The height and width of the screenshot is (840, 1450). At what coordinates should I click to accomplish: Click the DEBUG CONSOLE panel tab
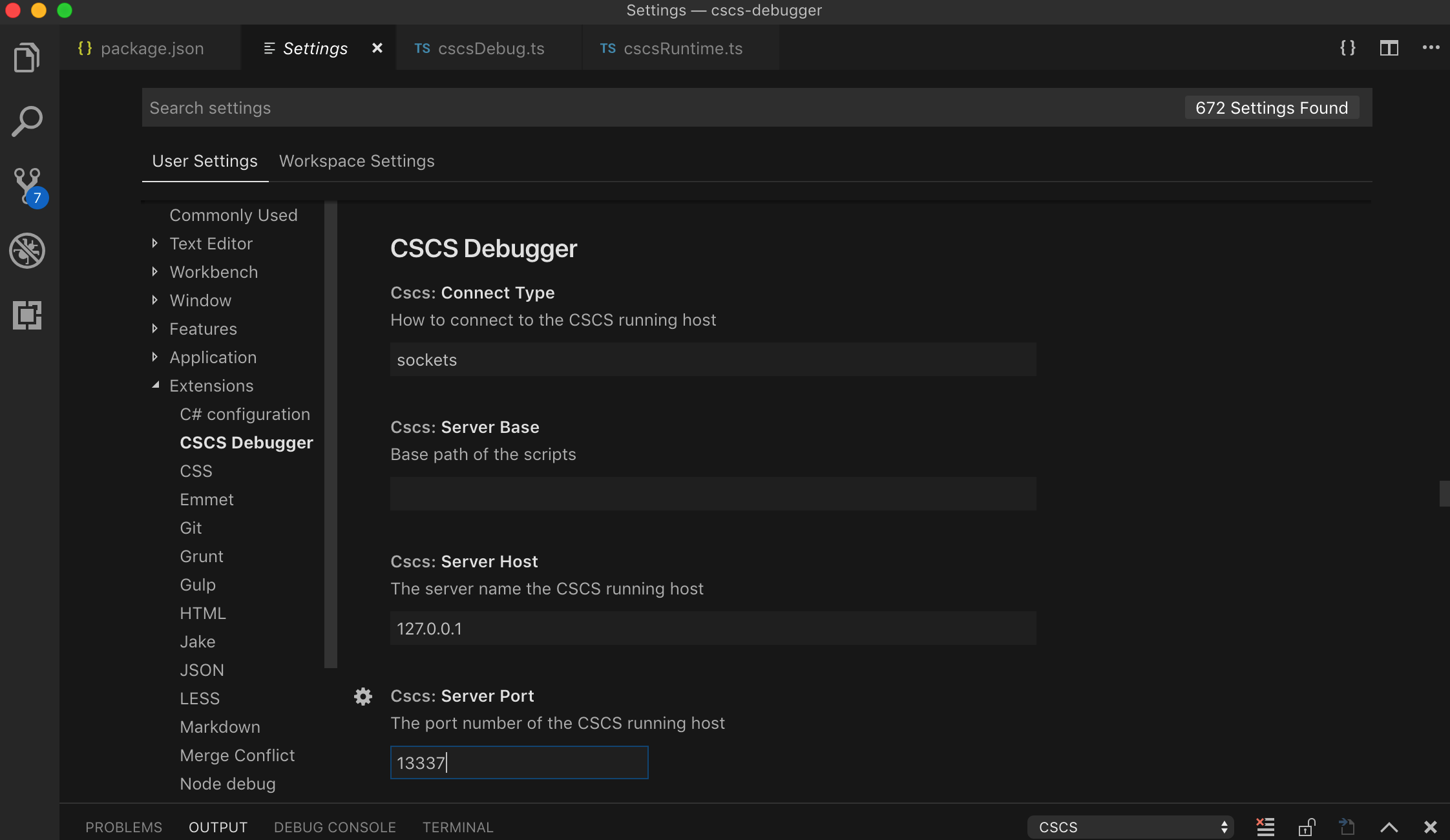335,827
